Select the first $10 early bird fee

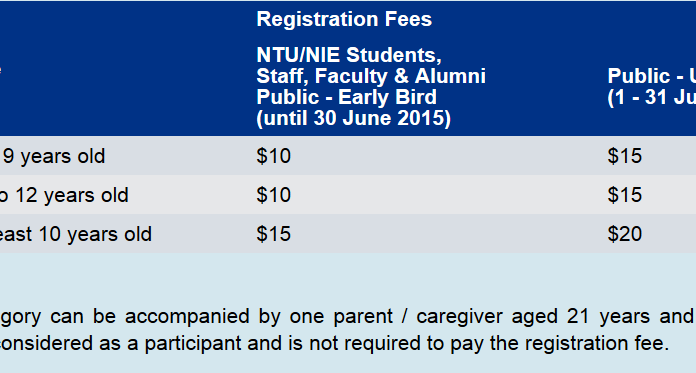coord(273,156)
